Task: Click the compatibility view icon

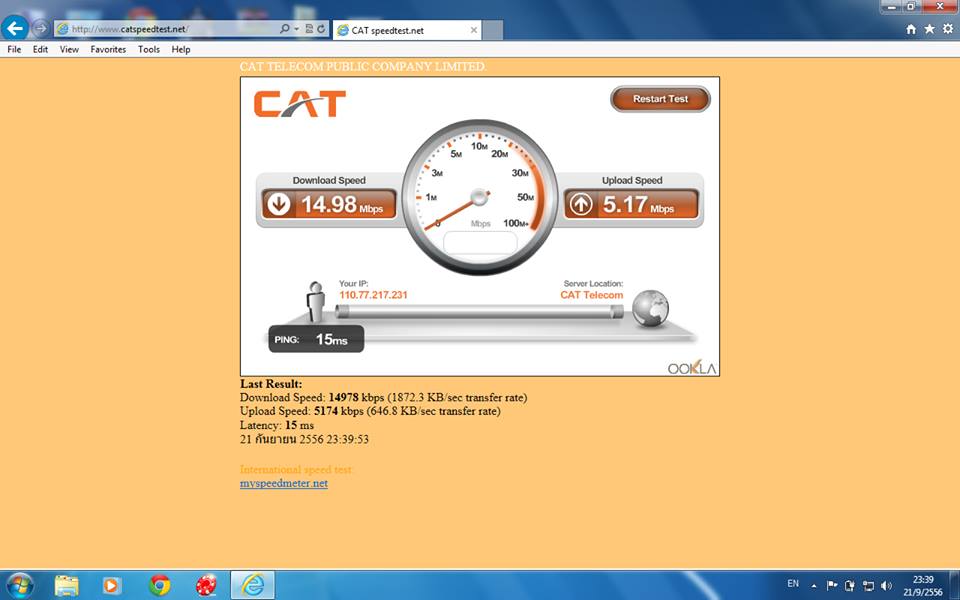Action: click(x=309, y=29)
